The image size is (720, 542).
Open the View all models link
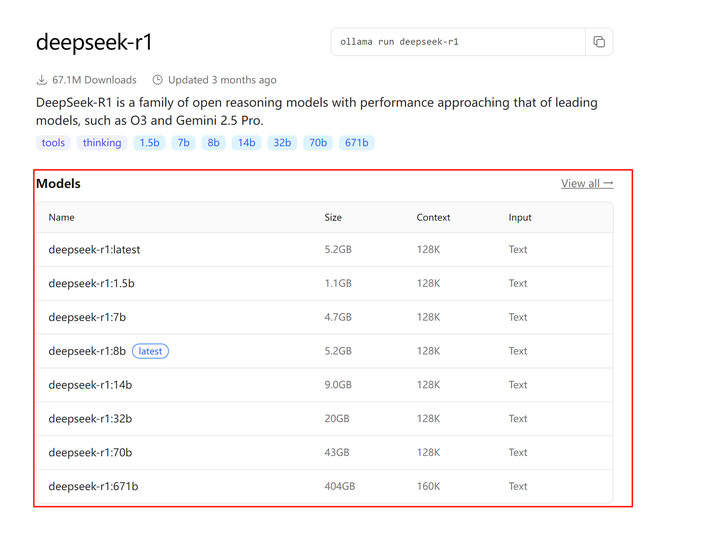pyautogui.click(x=587, y=183)
